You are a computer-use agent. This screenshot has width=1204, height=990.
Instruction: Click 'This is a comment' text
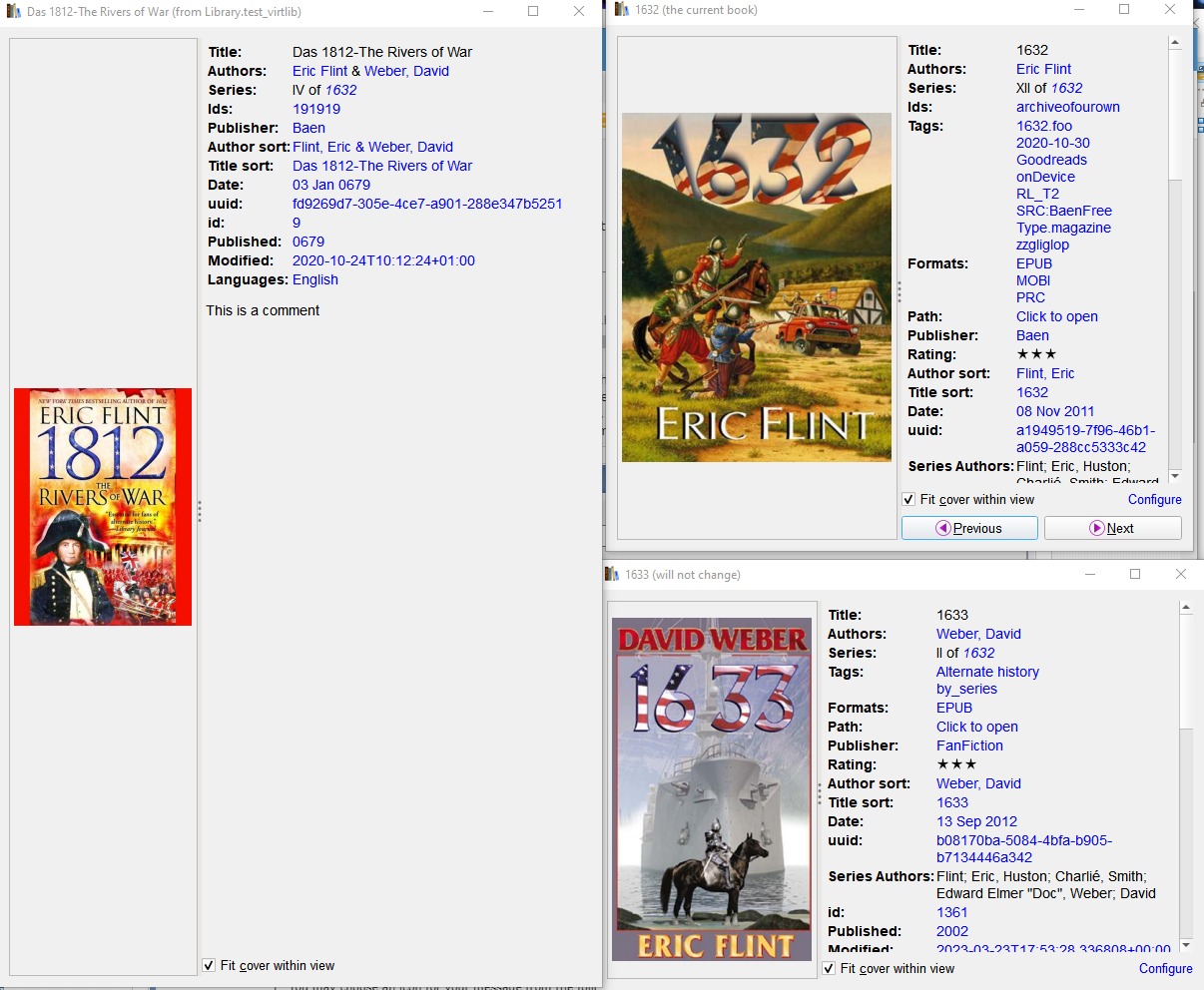[263, 310]
